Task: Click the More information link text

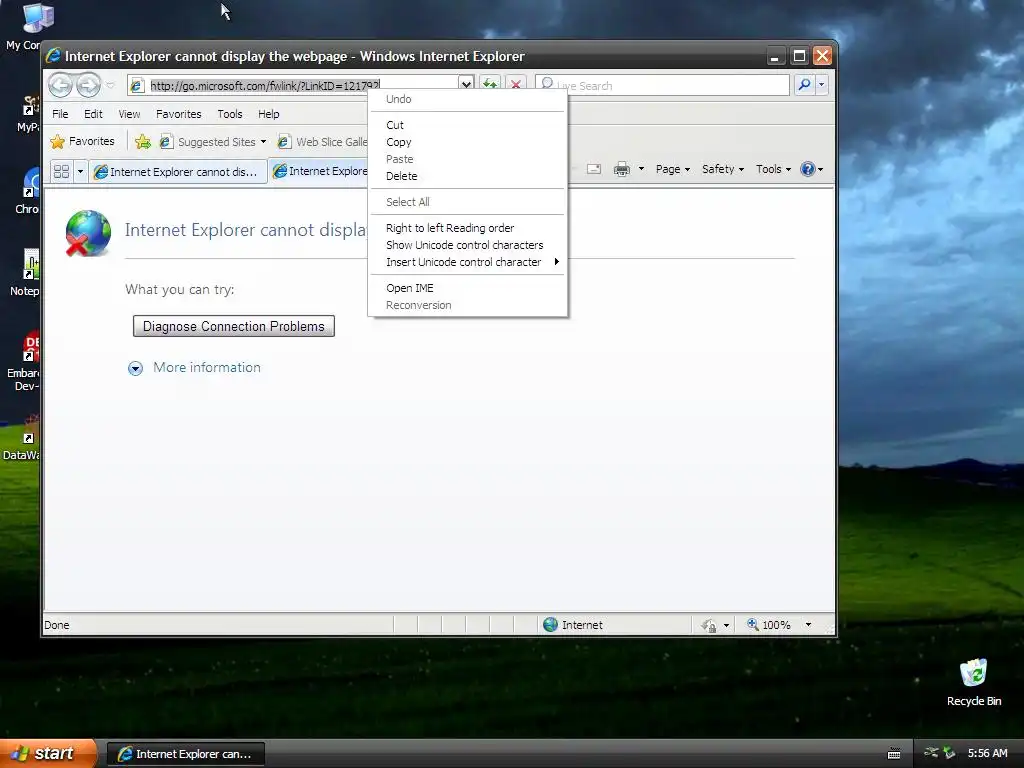Action: tap(207, 367)
